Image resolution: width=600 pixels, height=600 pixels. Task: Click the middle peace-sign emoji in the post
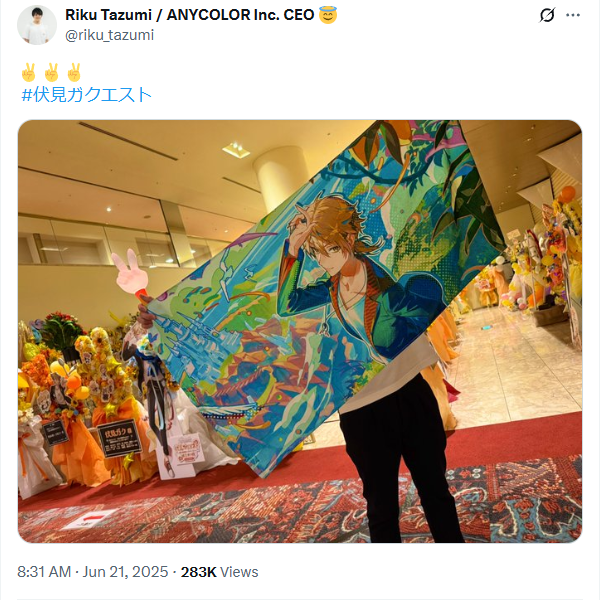(51, 72)
